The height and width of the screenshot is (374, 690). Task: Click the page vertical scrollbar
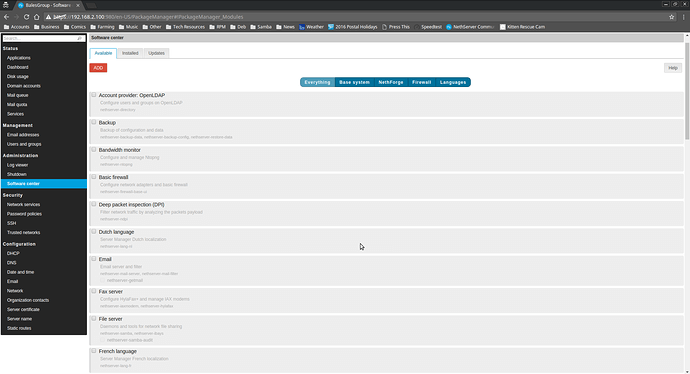click(687, 202)
